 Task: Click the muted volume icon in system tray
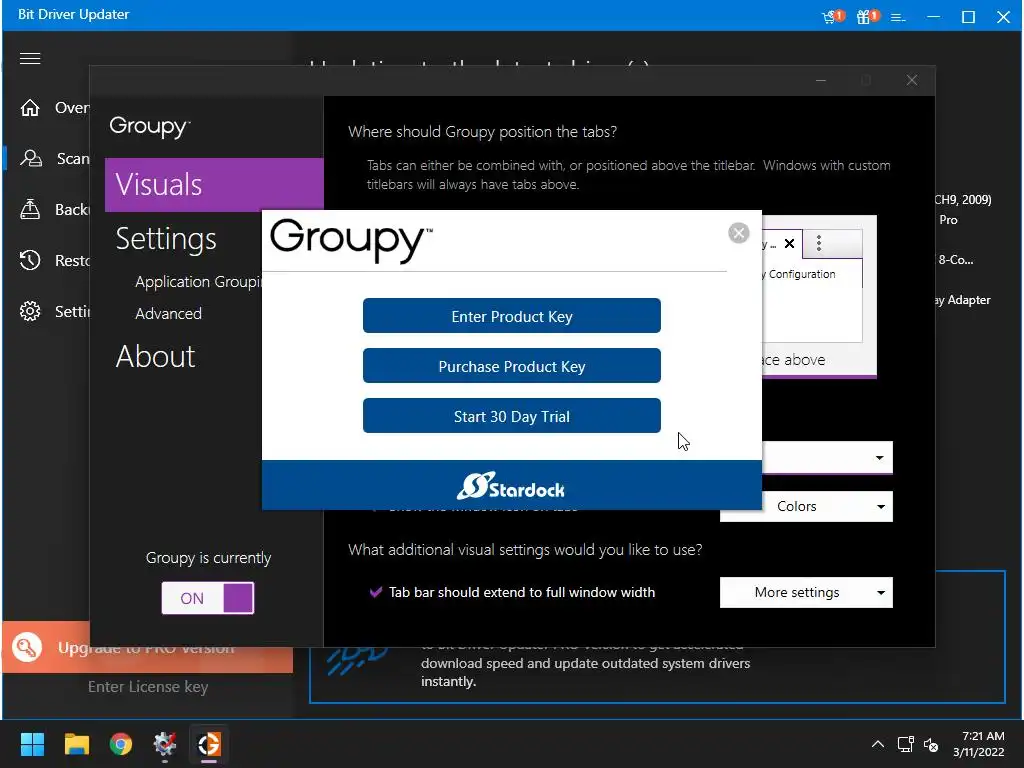[931, 744]
